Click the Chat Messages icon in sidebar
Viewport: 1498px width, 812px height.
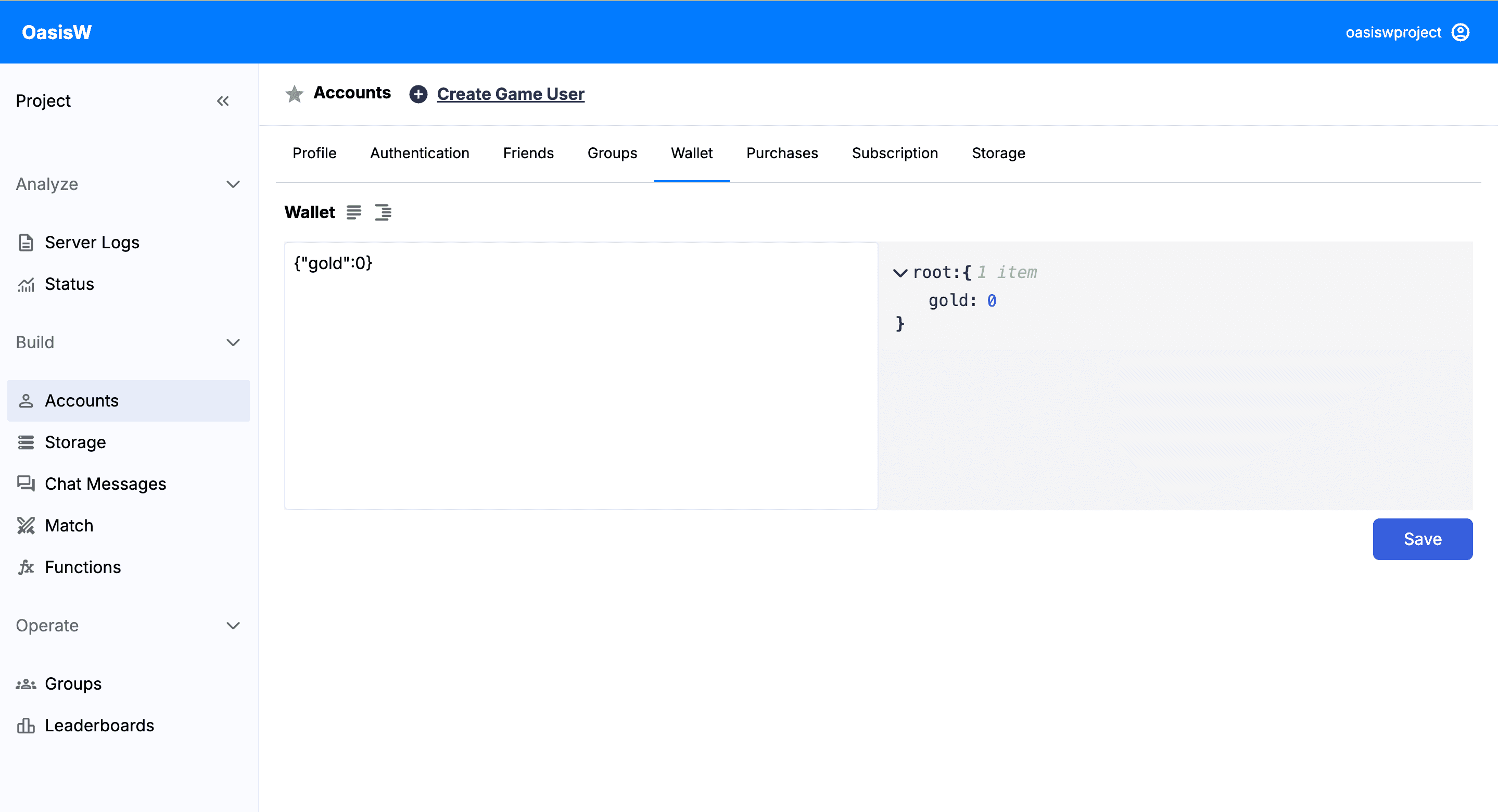click(x=27, y=484)
